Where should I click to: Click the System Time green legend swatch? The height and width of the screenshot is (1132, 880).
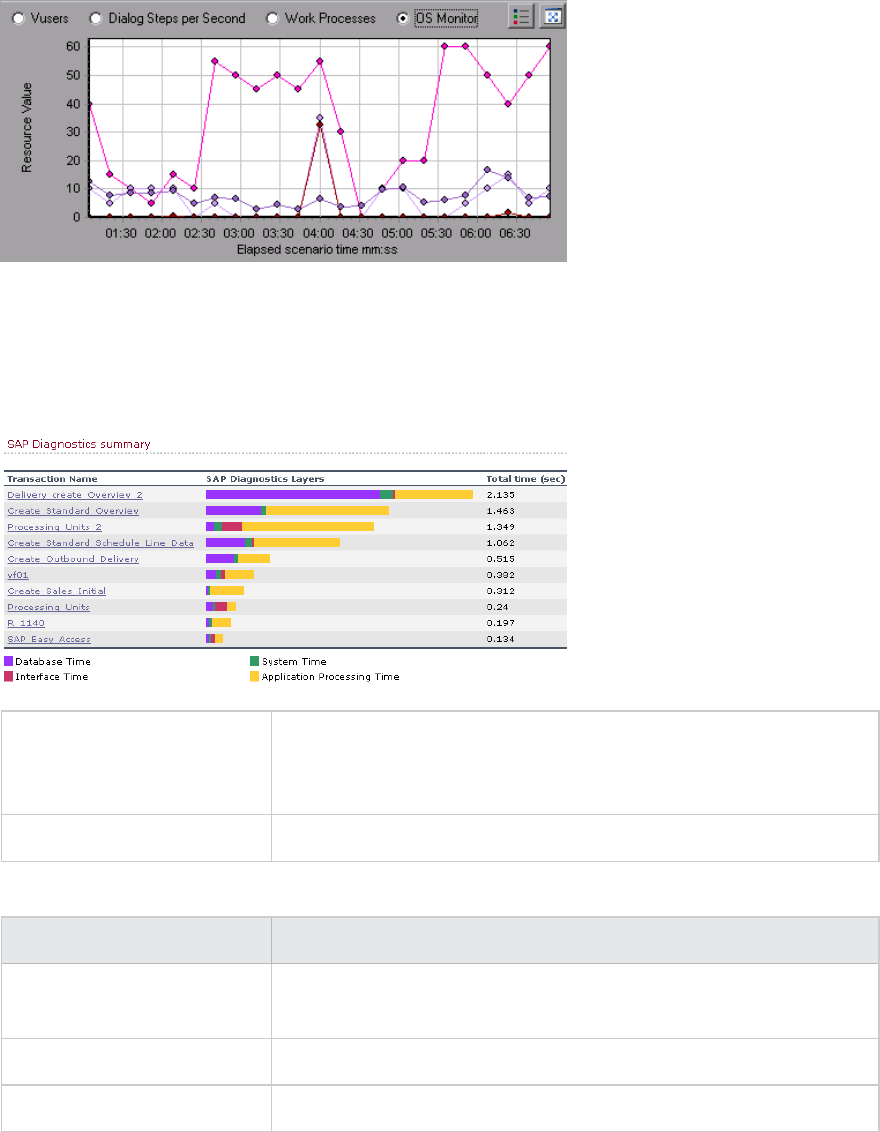point(254,661)
